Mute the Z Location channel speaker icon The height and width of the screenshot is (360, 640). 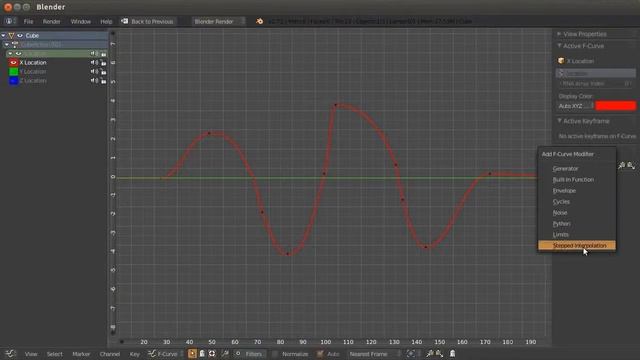point(94,80)
